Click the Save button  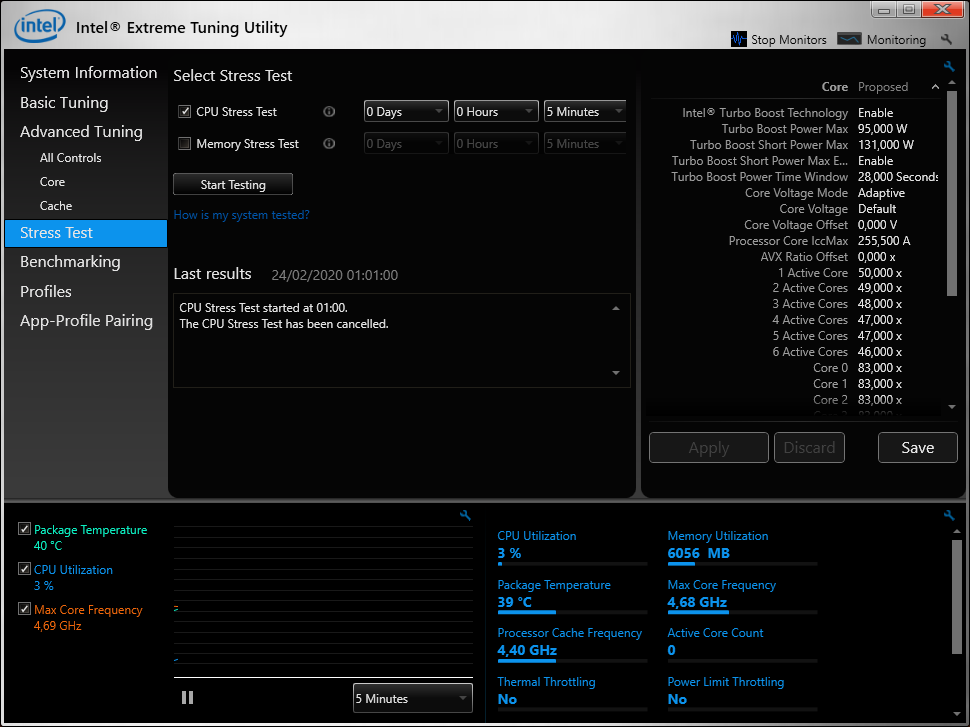pos(917,447)
